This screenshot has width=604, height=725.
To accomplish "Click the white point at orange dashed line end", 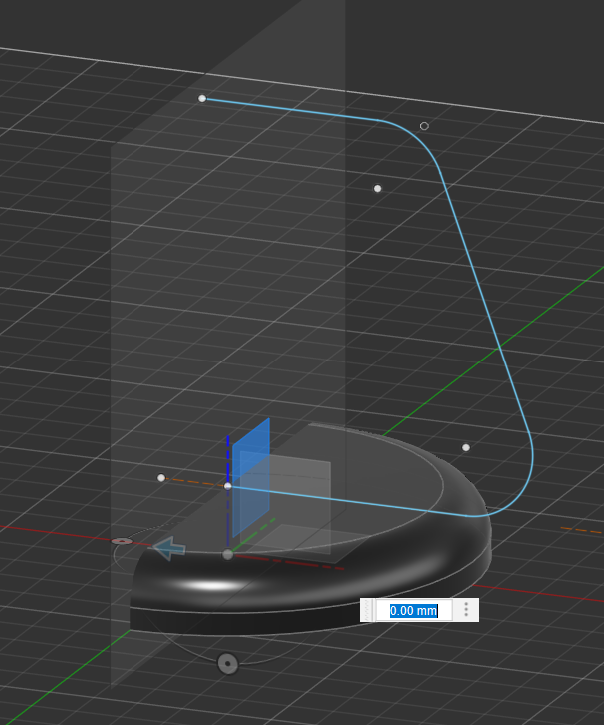I will click(x=161, y=478).
